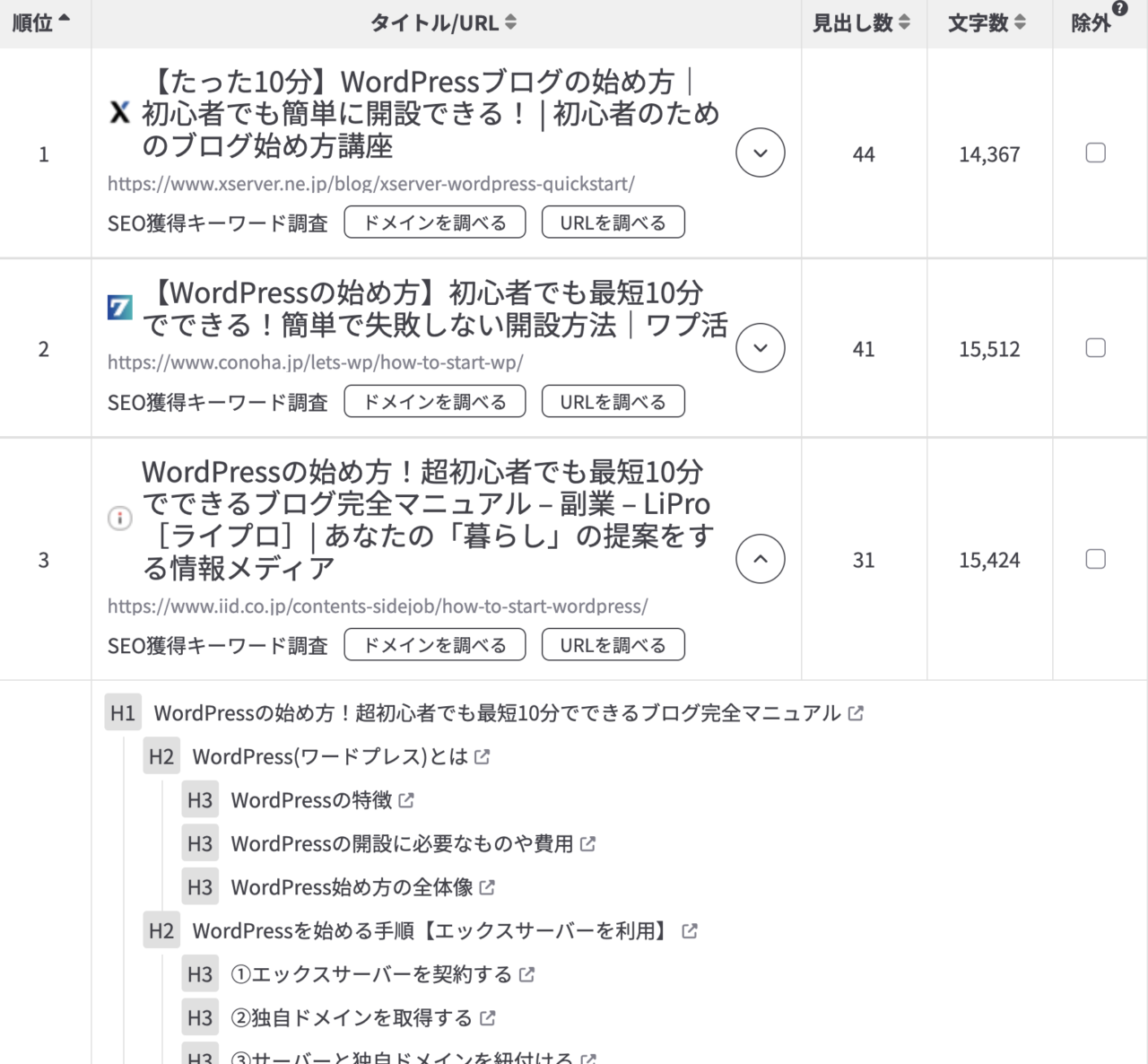The height and width of the screenshot is (1064, 1148).
Task: Click info favicon in row 3
Action: tap(119, 519)
